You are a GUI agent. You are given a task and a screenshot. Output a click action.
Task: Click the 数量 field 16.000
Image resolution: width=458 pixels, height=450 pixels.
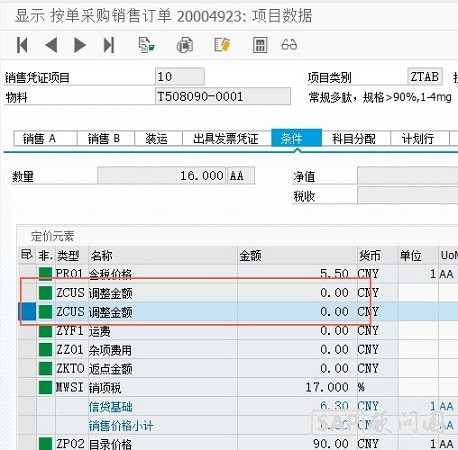point(162,175)
